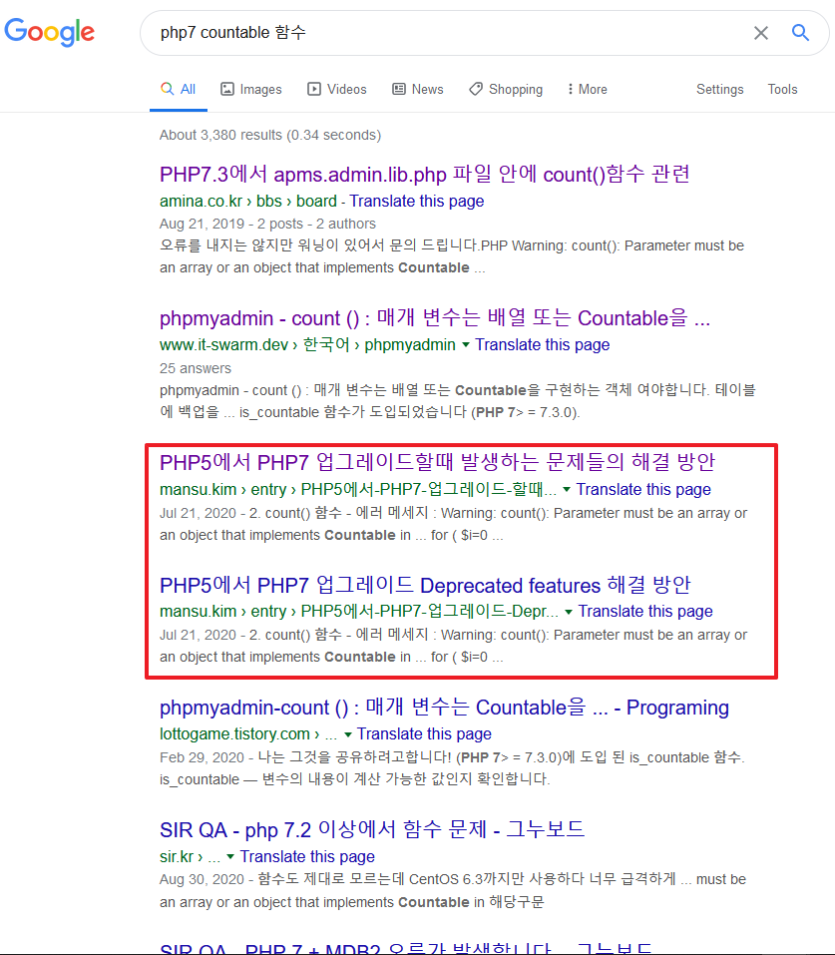The width and height of the screenshot is (835, 955).
Task: Click amina.co.kr › bbs › board breadcrumb
Action: pos(248,201)
